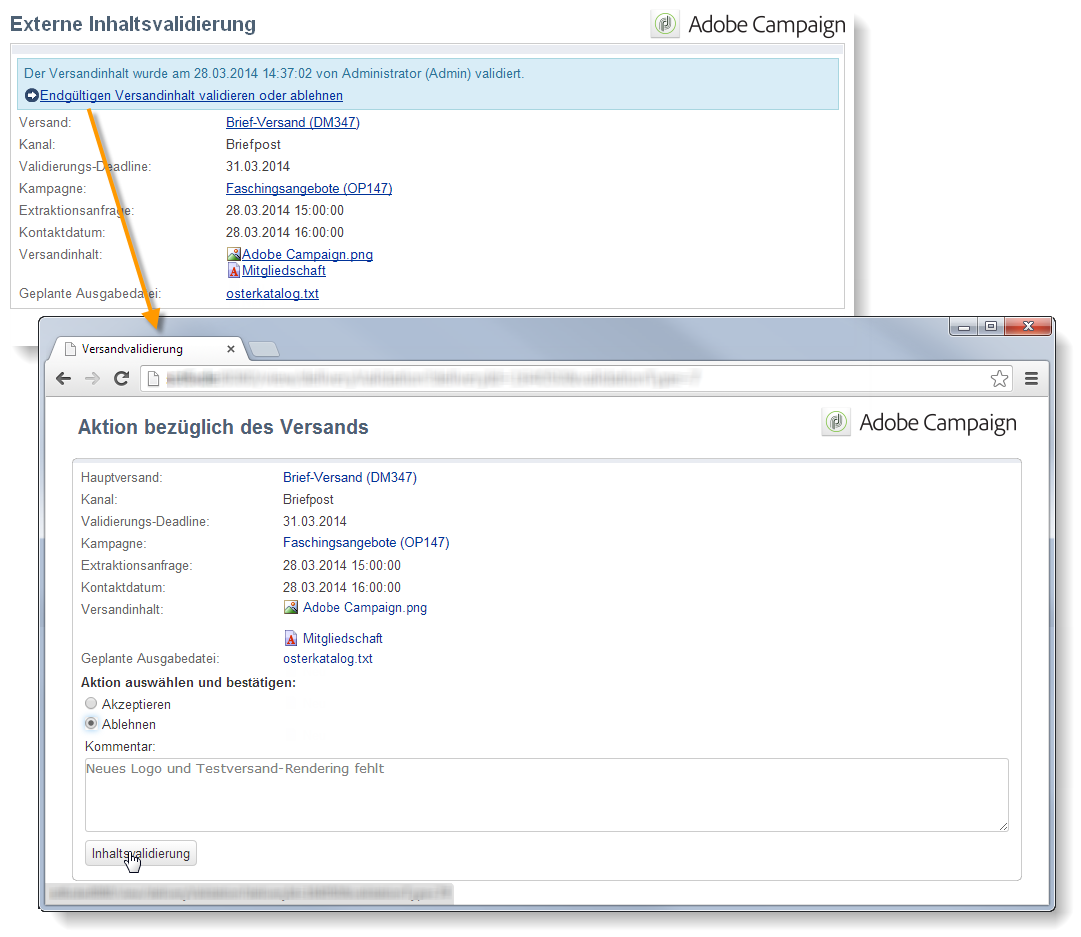This screenshot has width=1081, height=937.
Task: Open Adobe Campaign.png in Aktion page
Action: [x=365, y=607]
